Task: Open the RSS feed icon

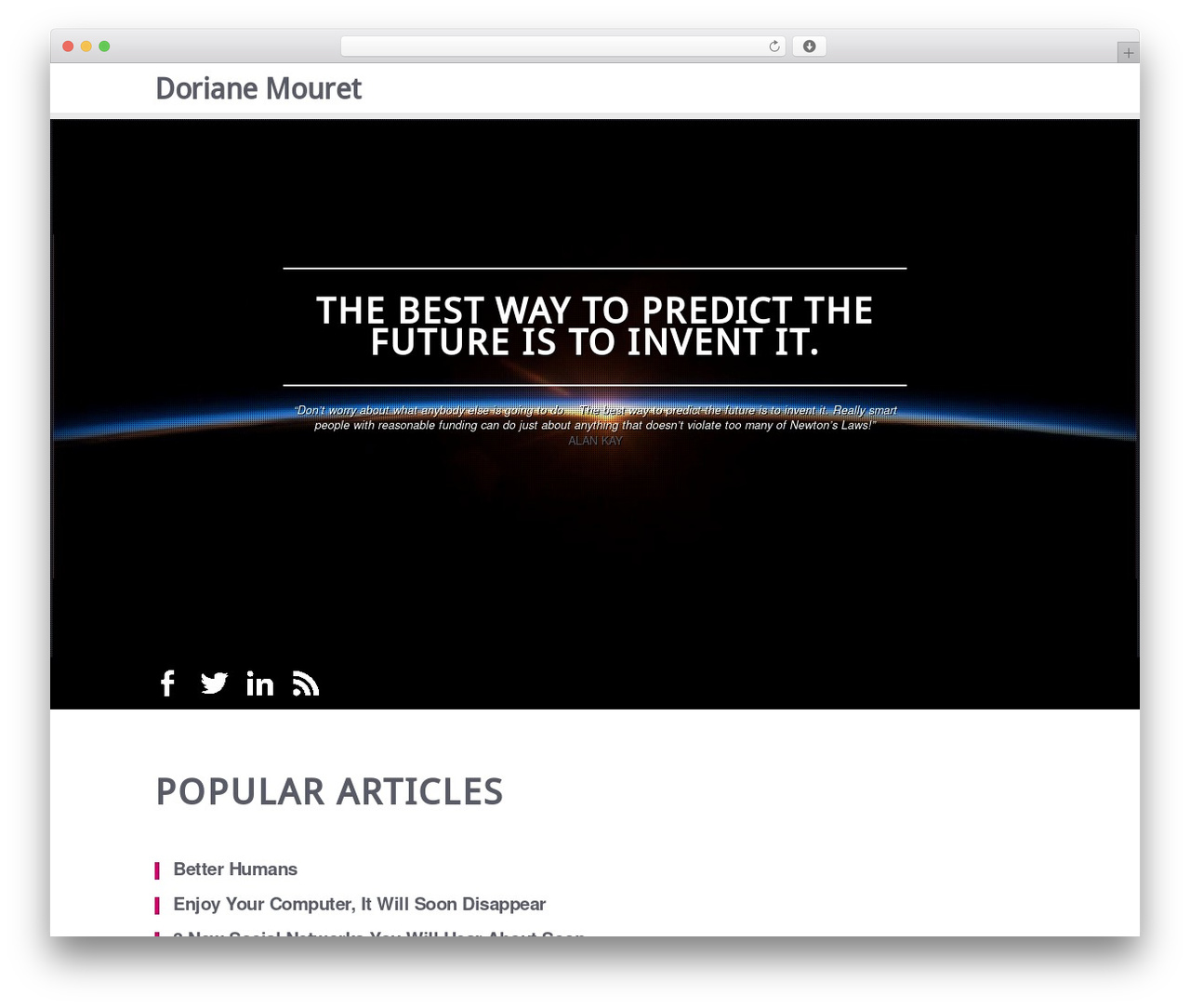Action: point(306,683)
